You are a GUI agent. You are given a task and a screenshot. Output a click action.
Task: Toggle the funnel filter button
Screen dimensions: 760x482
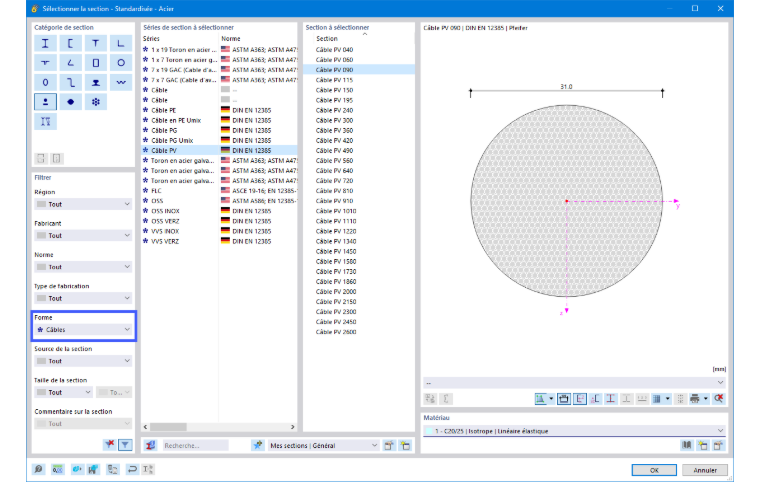click(125, 444)
